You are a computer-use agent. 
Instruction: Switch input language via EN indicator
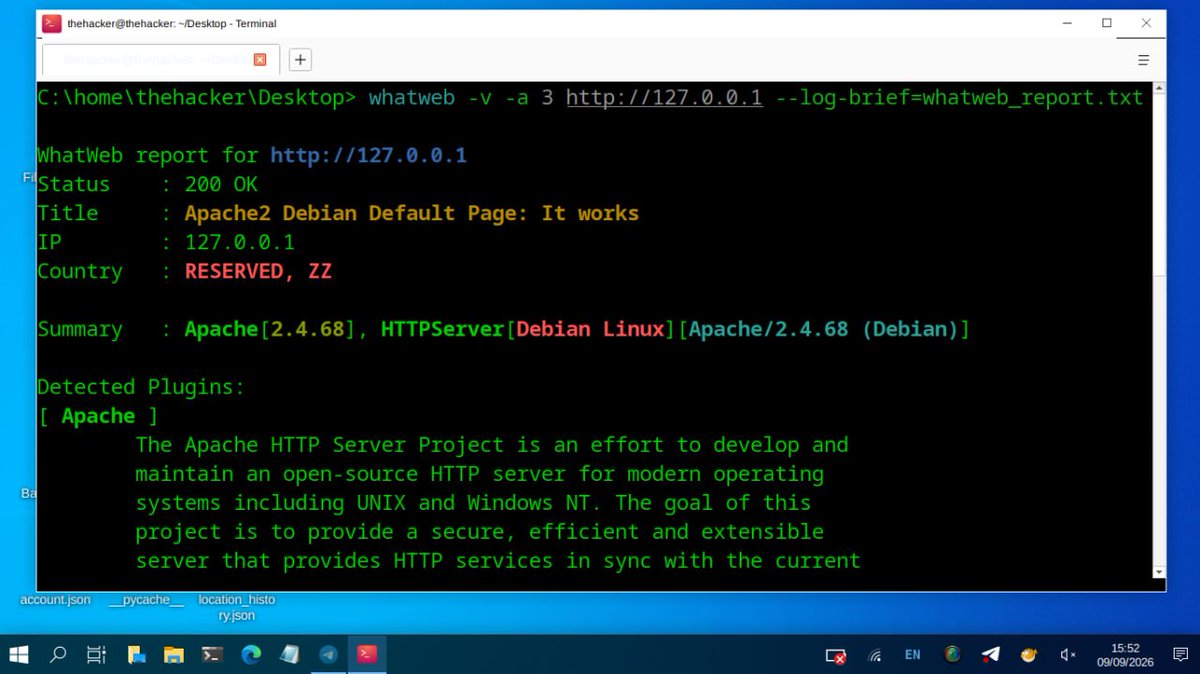point(912,655)
